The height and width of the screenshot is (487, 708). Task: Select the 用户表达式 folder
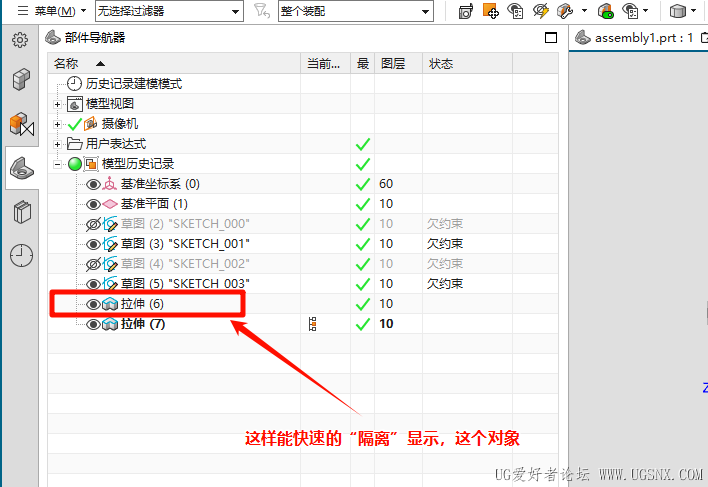click(116, 144)
